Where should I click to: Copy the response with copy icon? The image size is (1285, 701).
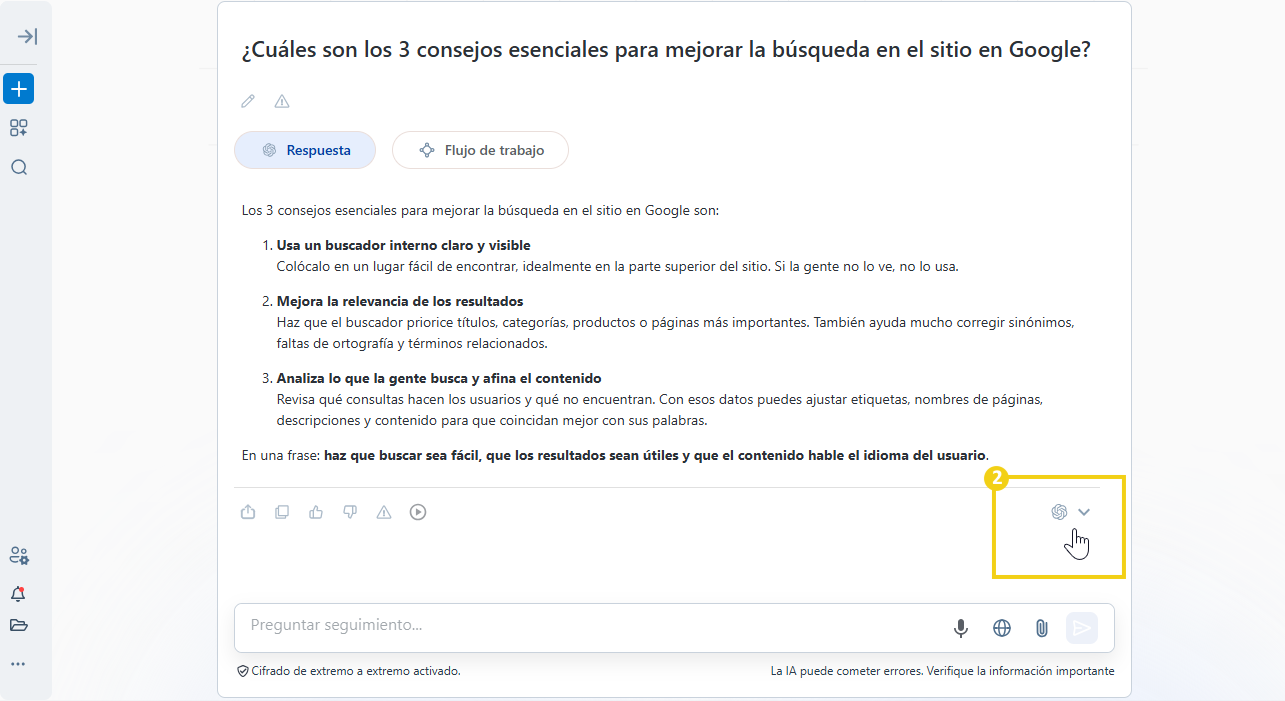(x=282, y=512)
